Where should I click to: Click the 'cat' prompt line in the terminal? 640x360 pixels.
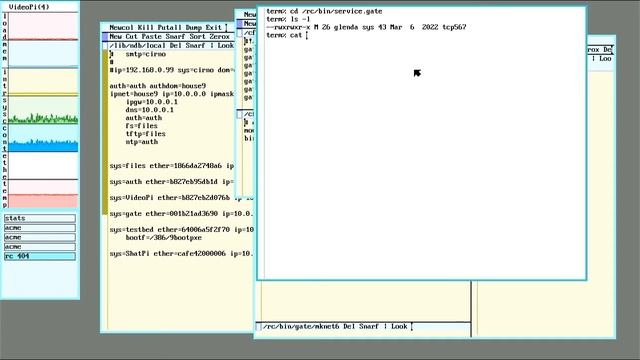click(287, 35)
